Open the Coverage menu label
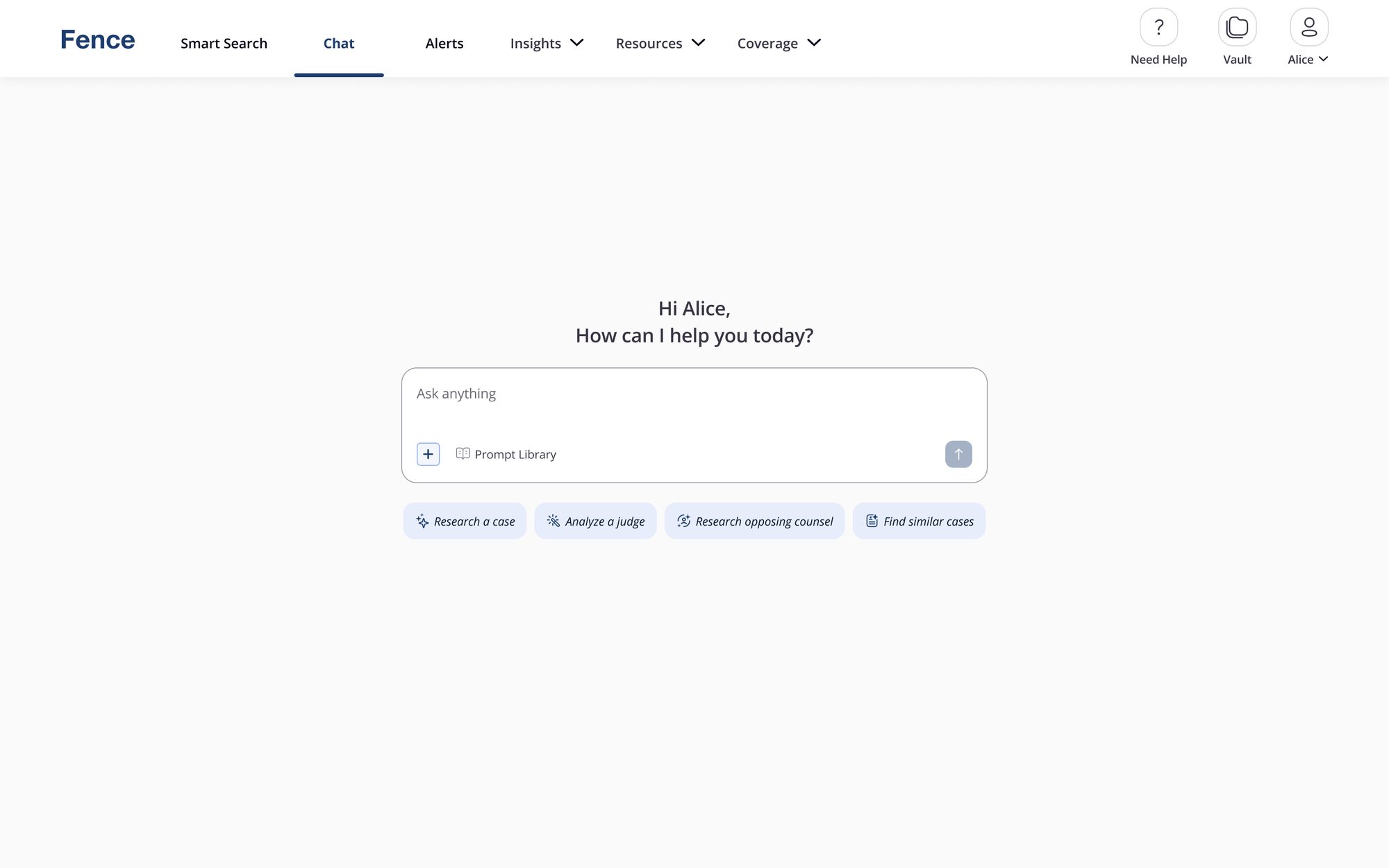The width and height of the screenshot is (1389, 868). pos(767,43)
